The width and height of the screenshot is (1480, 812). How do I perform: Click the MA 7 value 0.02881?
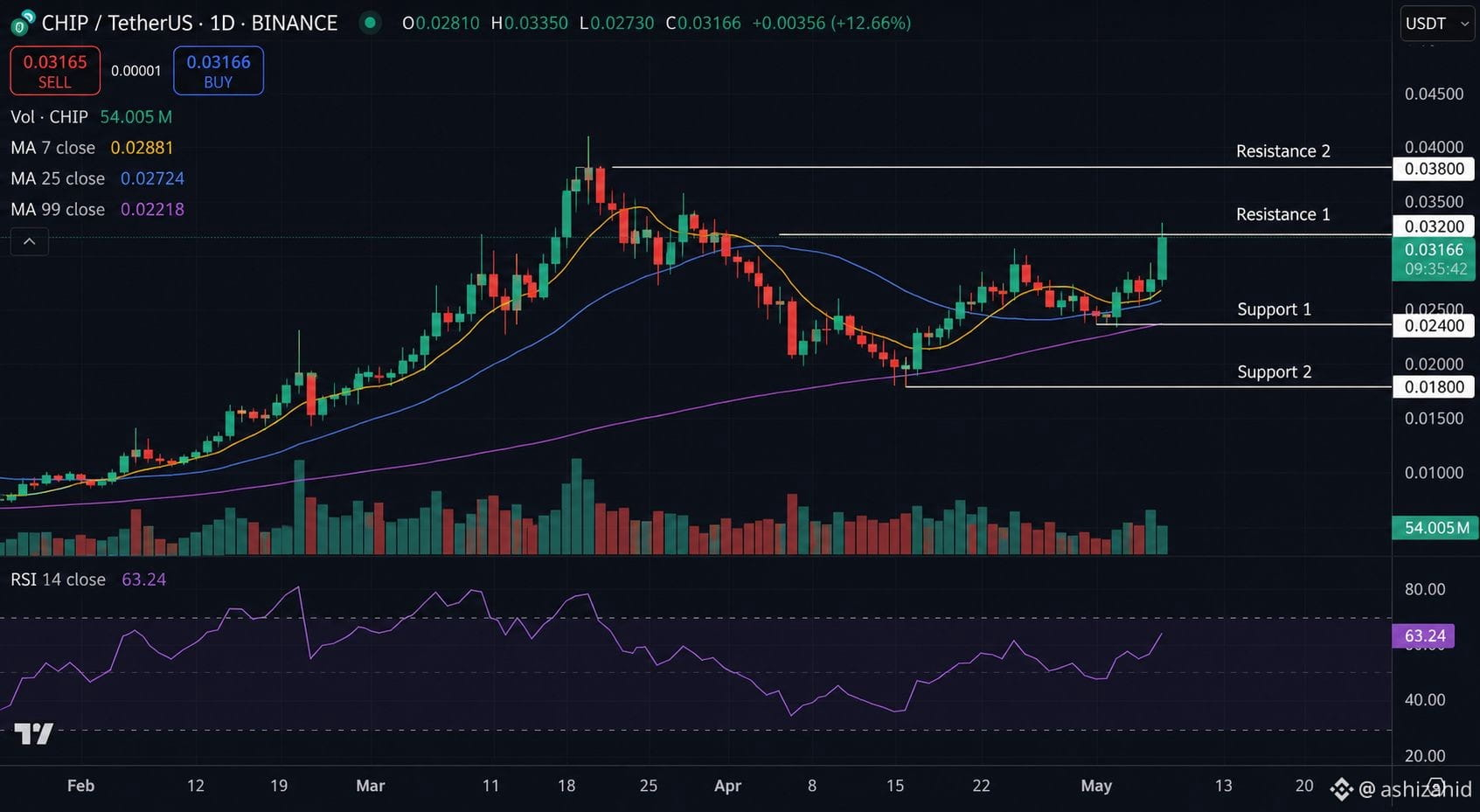coord(142,148)
